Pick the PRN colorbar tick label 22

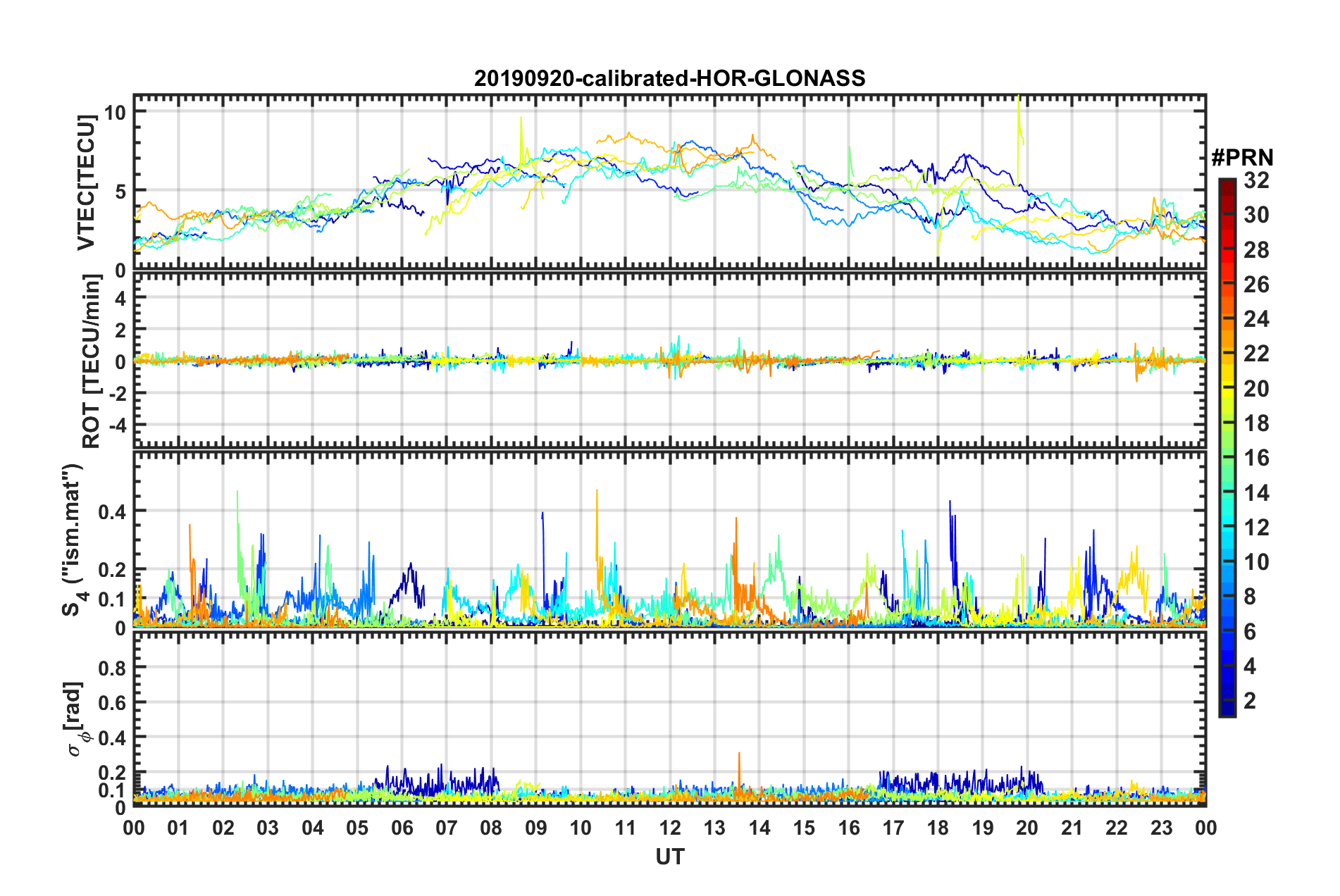pyautogui.click(x=1256, y=354)
